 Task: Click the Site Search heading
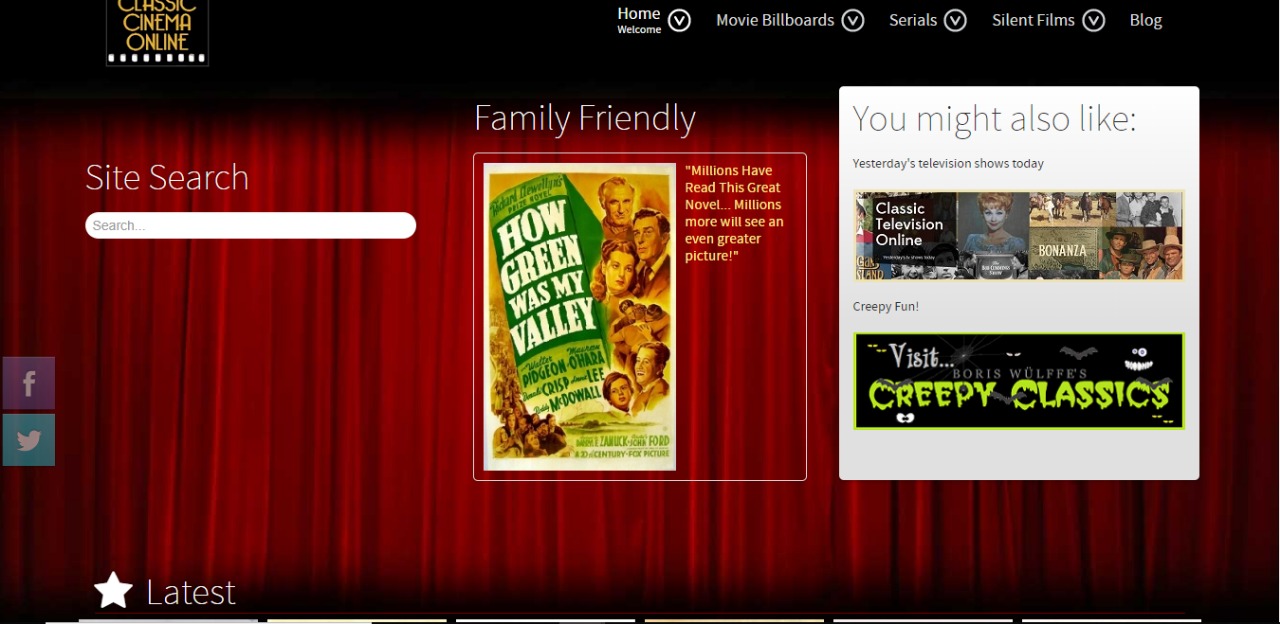pyautogui.click(x=167, y=177)
